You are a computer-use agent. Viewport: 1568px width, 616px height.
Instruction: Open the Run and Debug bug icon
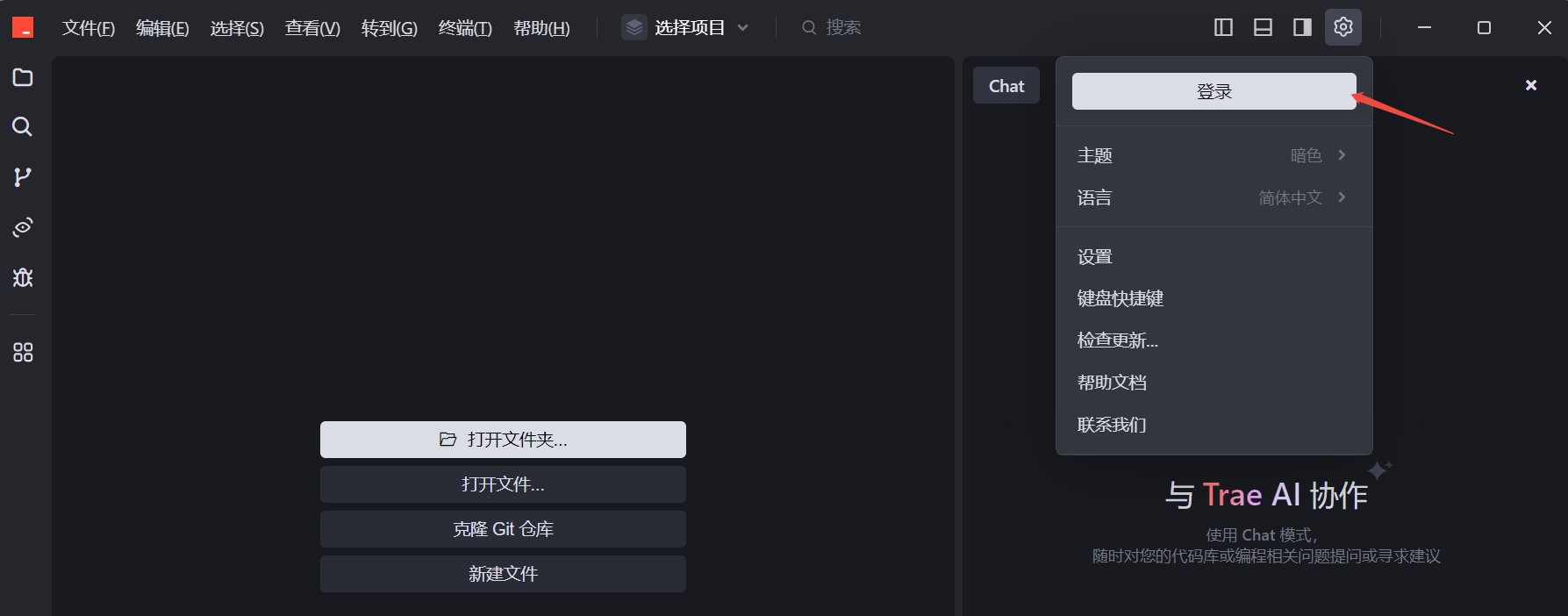coord(23,277)
